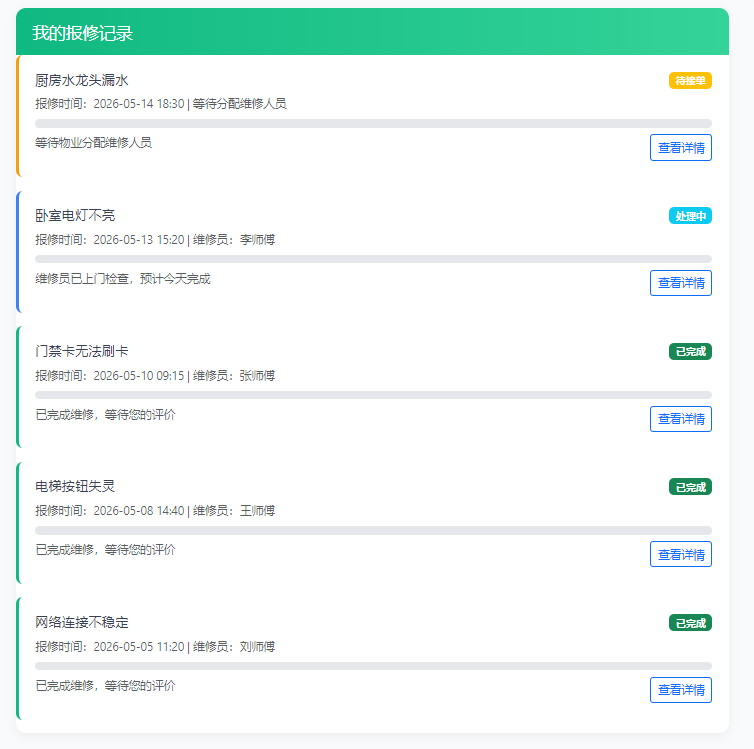Image resolution: width=754 pixels, height=749 pixels.
Task: Click 已完成维修 note under 门禁卡无法刷卡
Action: [x=105, y=414]
